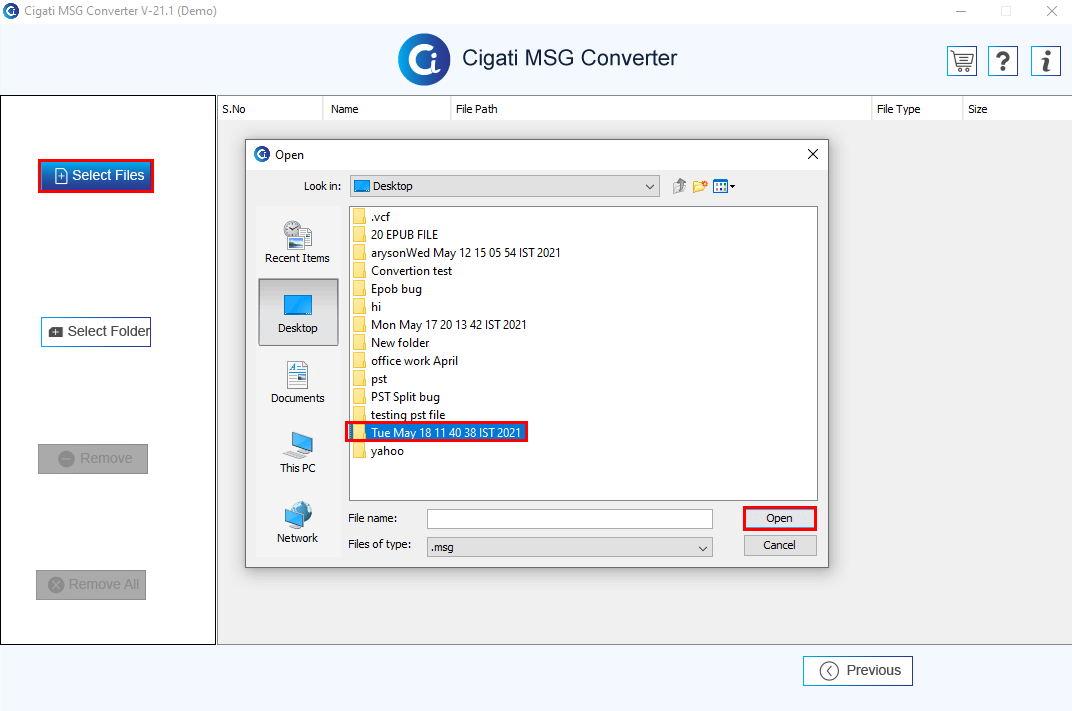1072x711 pixels.
Task: Show the about info icon
Action: pos(1045,62)
